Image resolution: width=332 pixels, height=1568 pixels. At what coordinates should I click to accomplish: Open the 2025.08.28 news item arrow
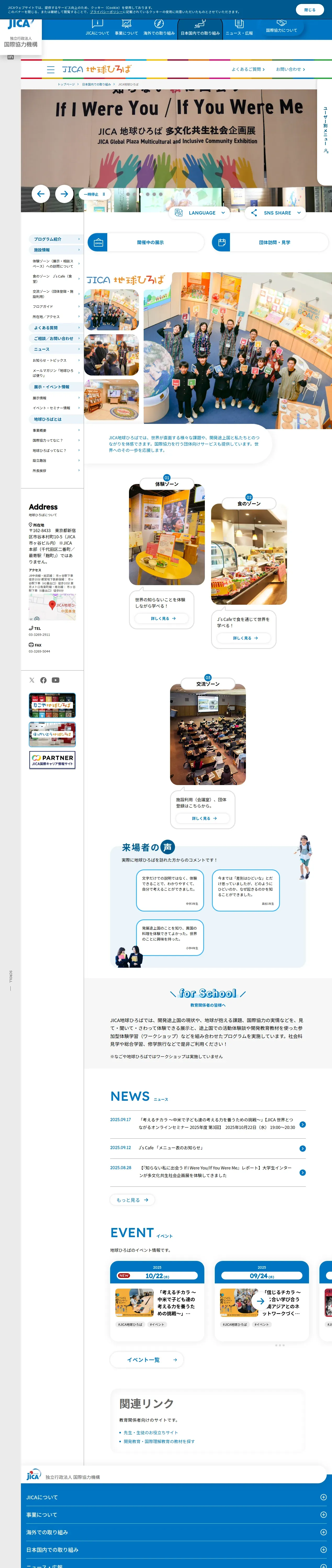pos(303,1172)
